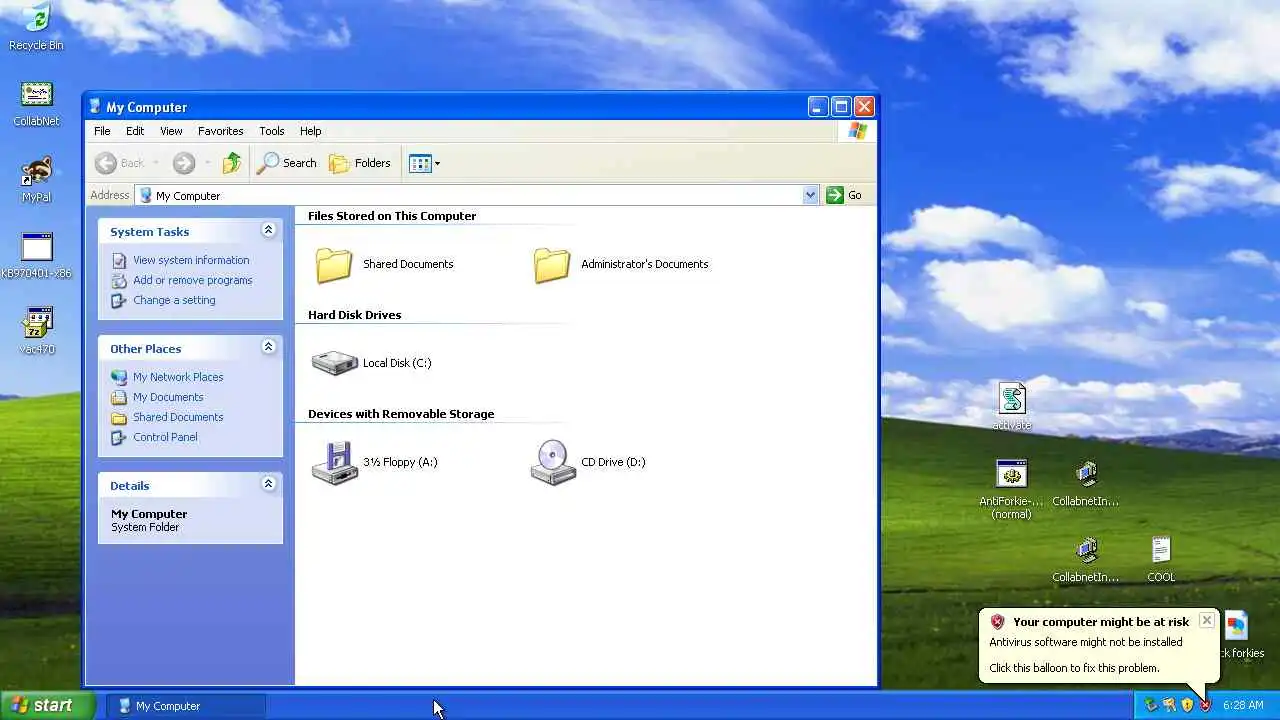This screenshot has width=1280, height=720.
Task: Open the Search magnifier toolbar button
Action: point(287,163)
